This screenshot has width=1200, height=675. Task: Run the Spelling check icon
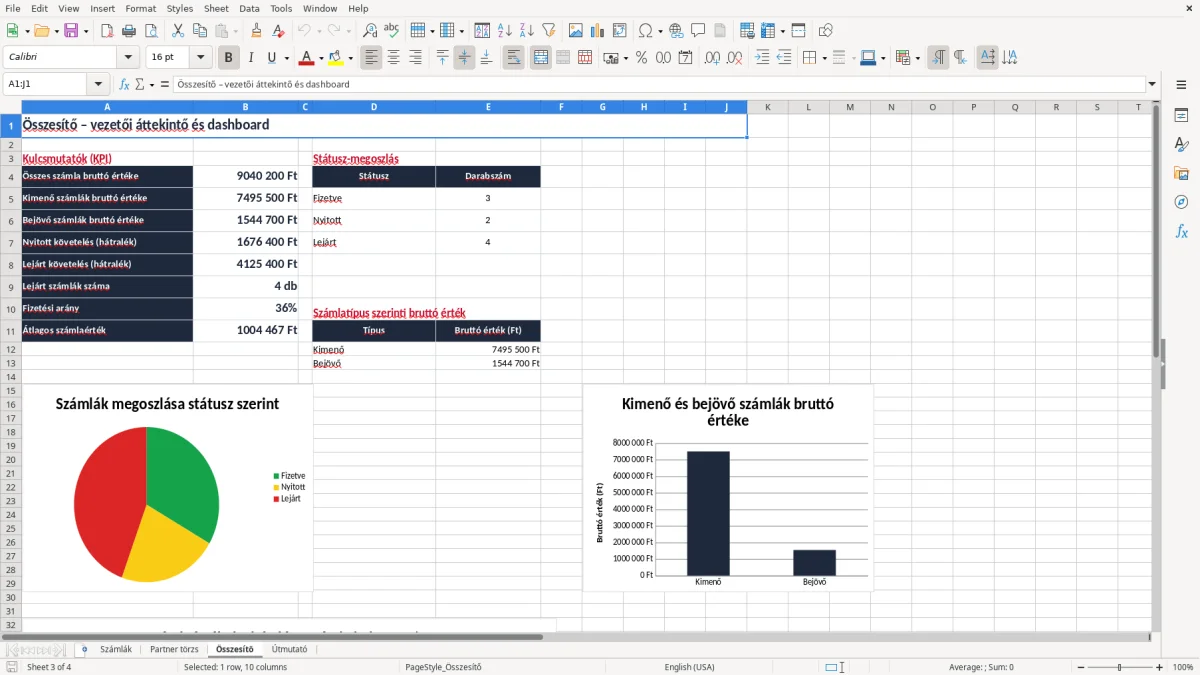[x=391, y=31]
